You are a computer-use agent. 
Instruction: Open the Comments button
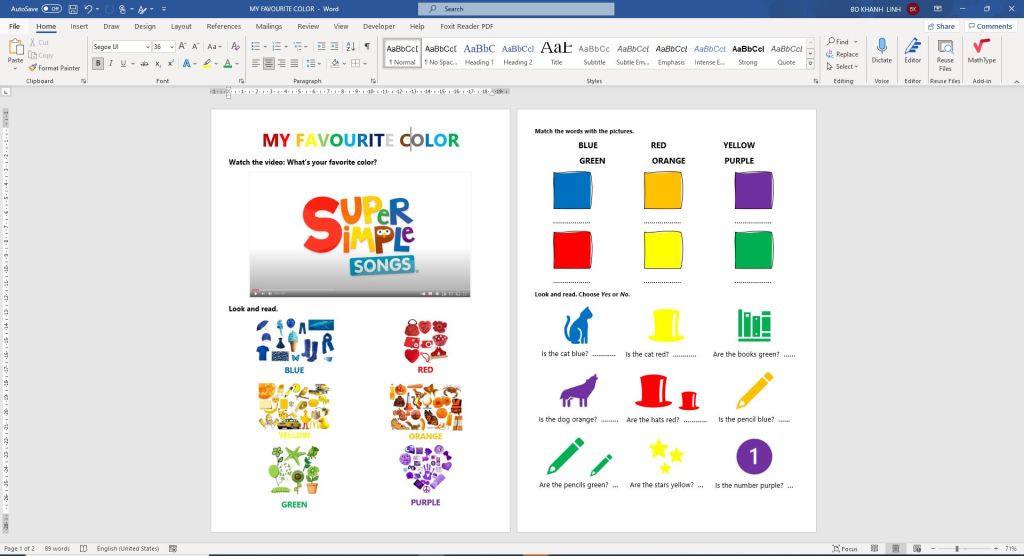point(990,26)
